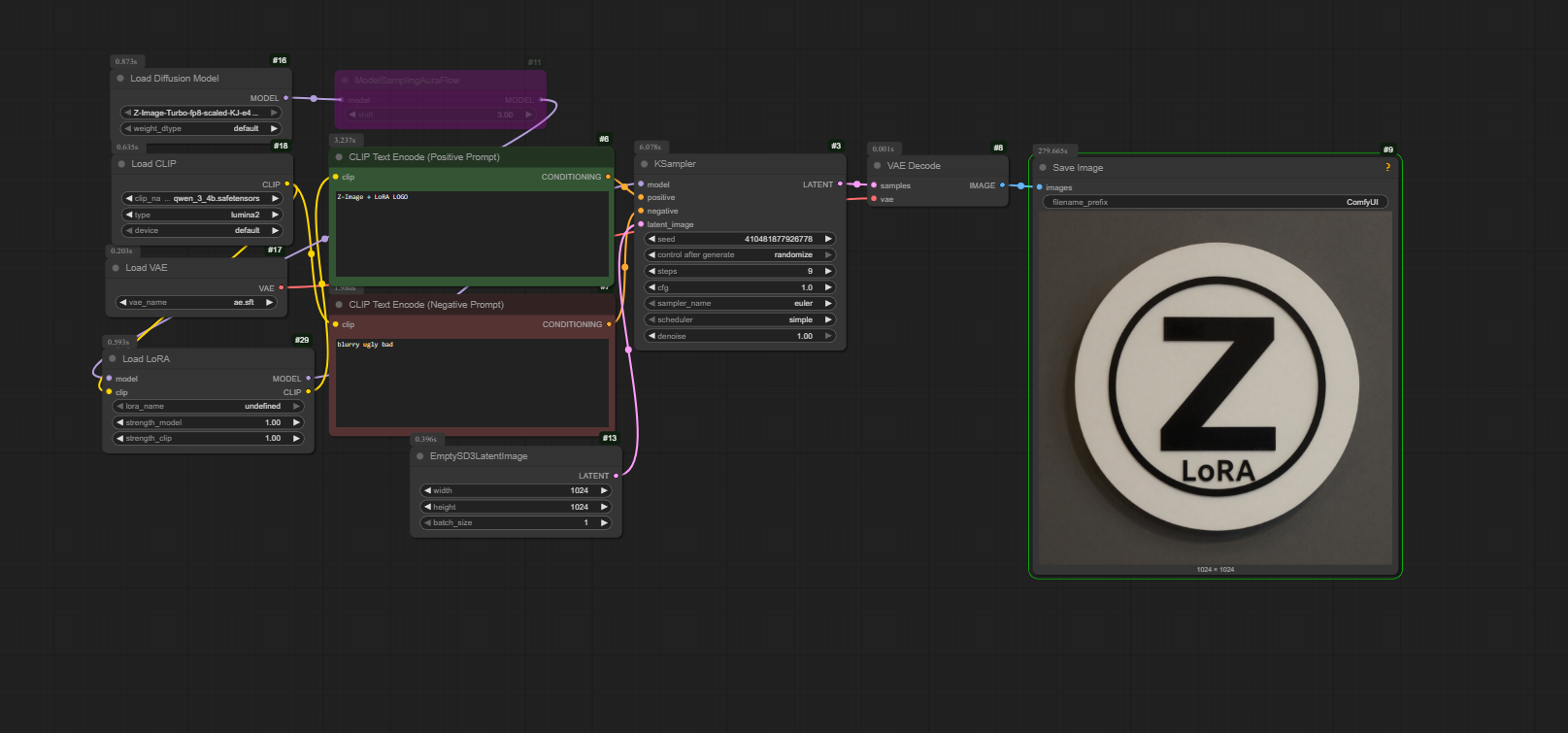Click the orange help icon on Save Image
This screenshot has height=733, width=1568.
[x=1387, y=167]
